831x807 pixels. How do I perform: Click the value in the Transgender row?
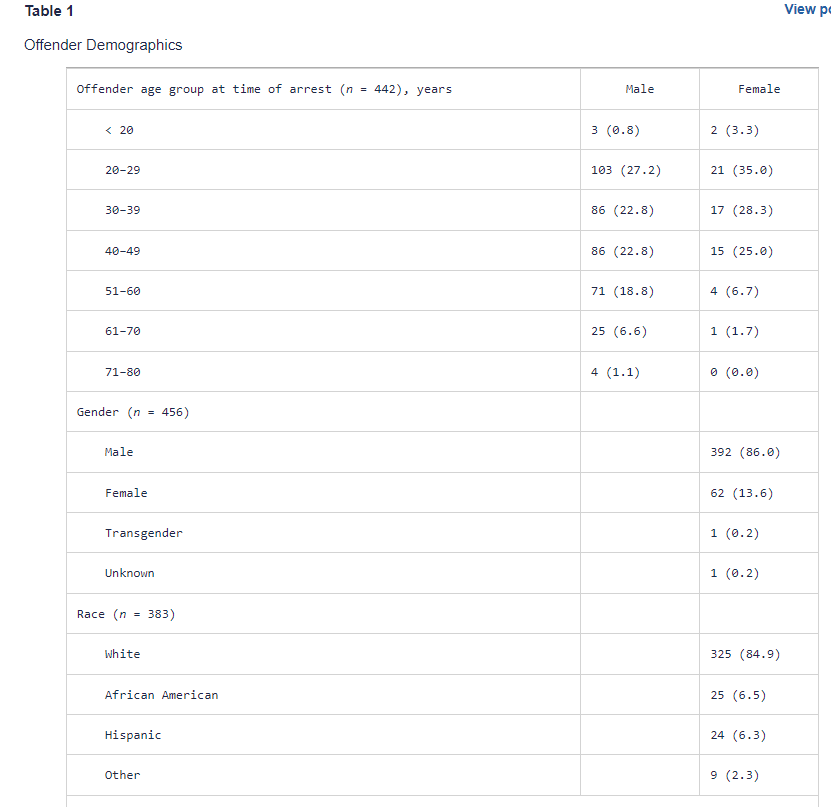click(x=735, y=533)
